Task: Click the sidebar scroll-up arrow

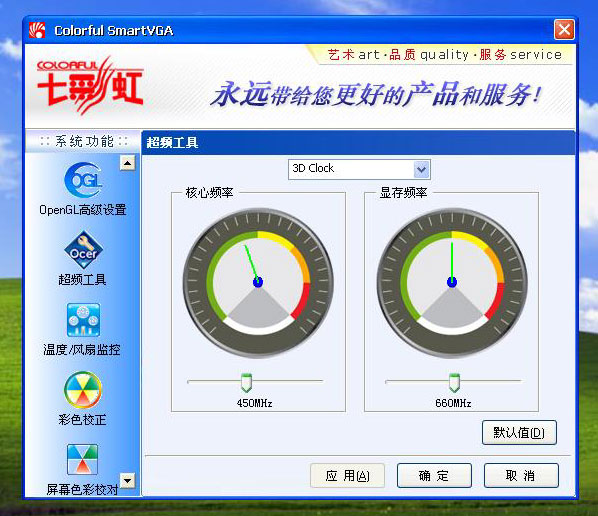Action: (x=127, y=163)
